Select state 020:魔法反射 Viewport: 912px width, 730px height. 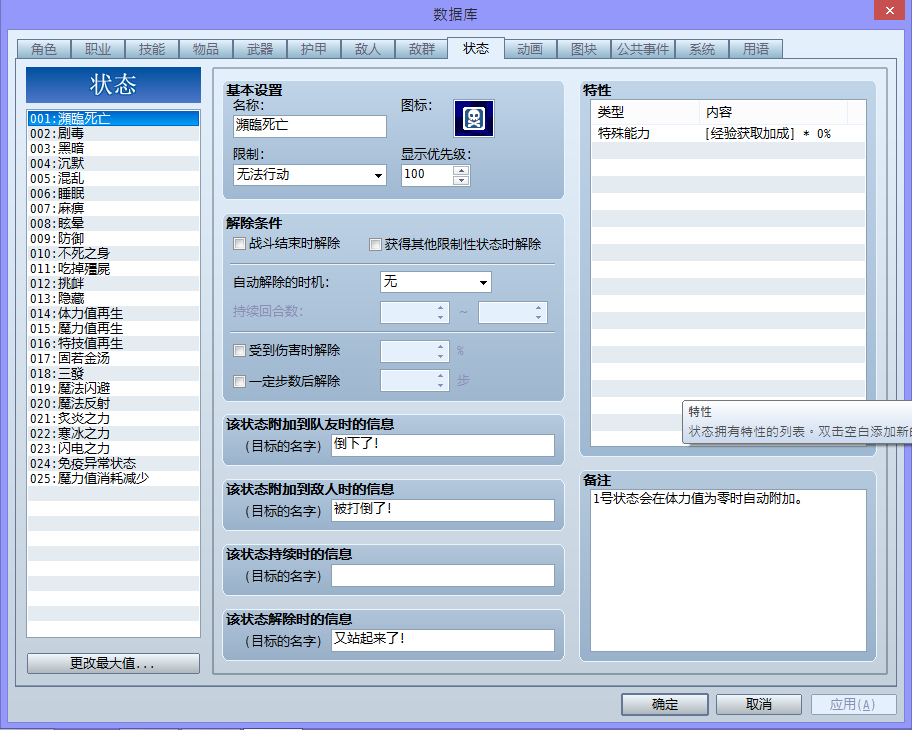click(x=113, y=404)
